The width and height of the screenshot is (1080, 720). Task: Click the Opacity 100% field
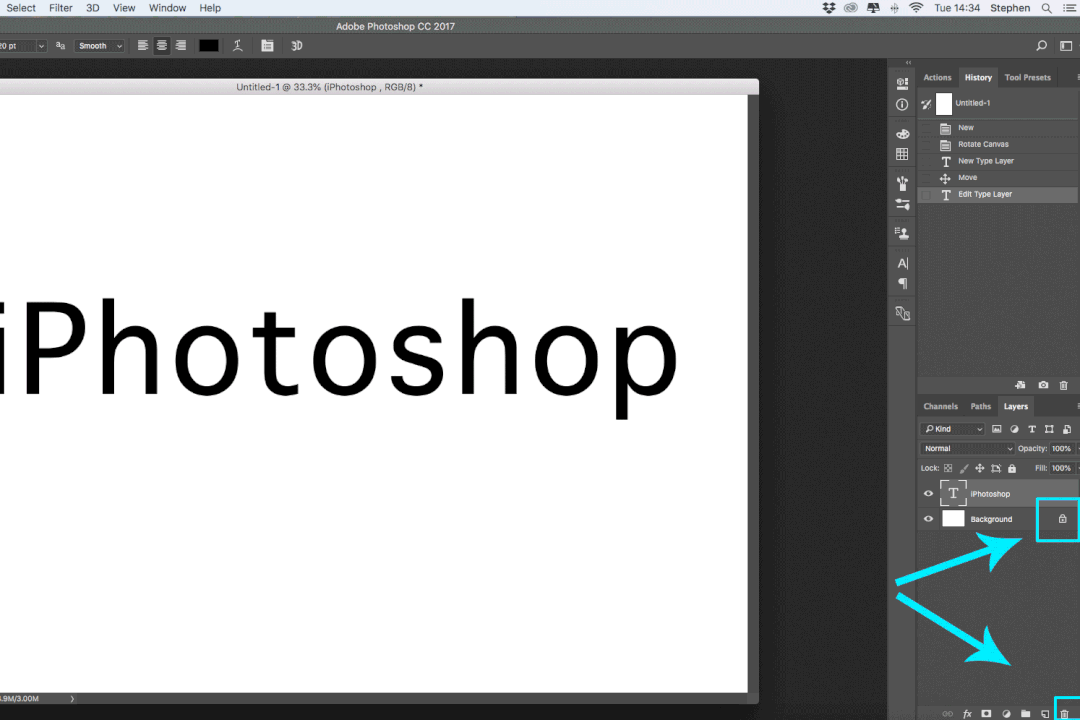[1061, 449]
